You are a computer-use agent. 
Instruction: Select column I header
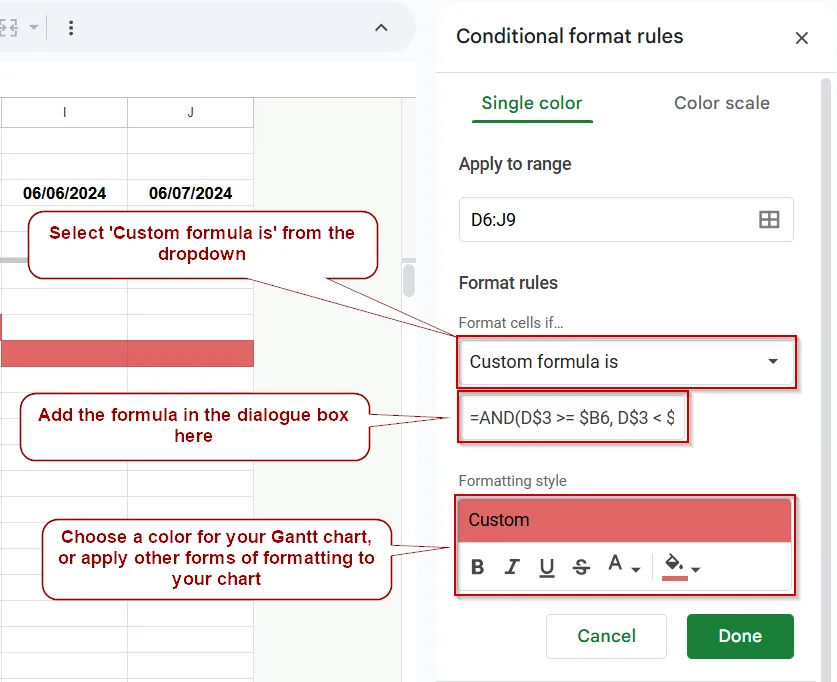coord(65,112)
